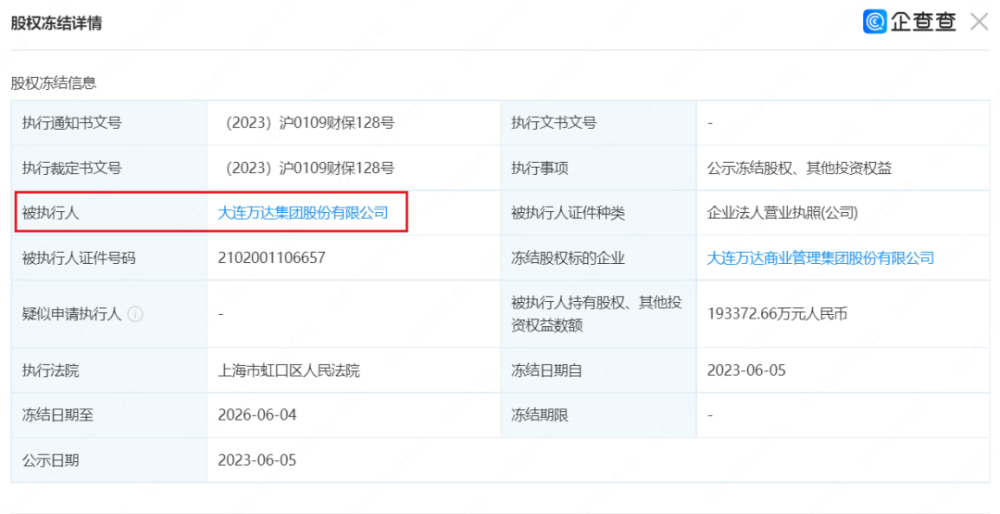Click the 冻结日期至 value 2026-06-04
The width and height of the screenshot is (1000, 514).
pos(257,415)
